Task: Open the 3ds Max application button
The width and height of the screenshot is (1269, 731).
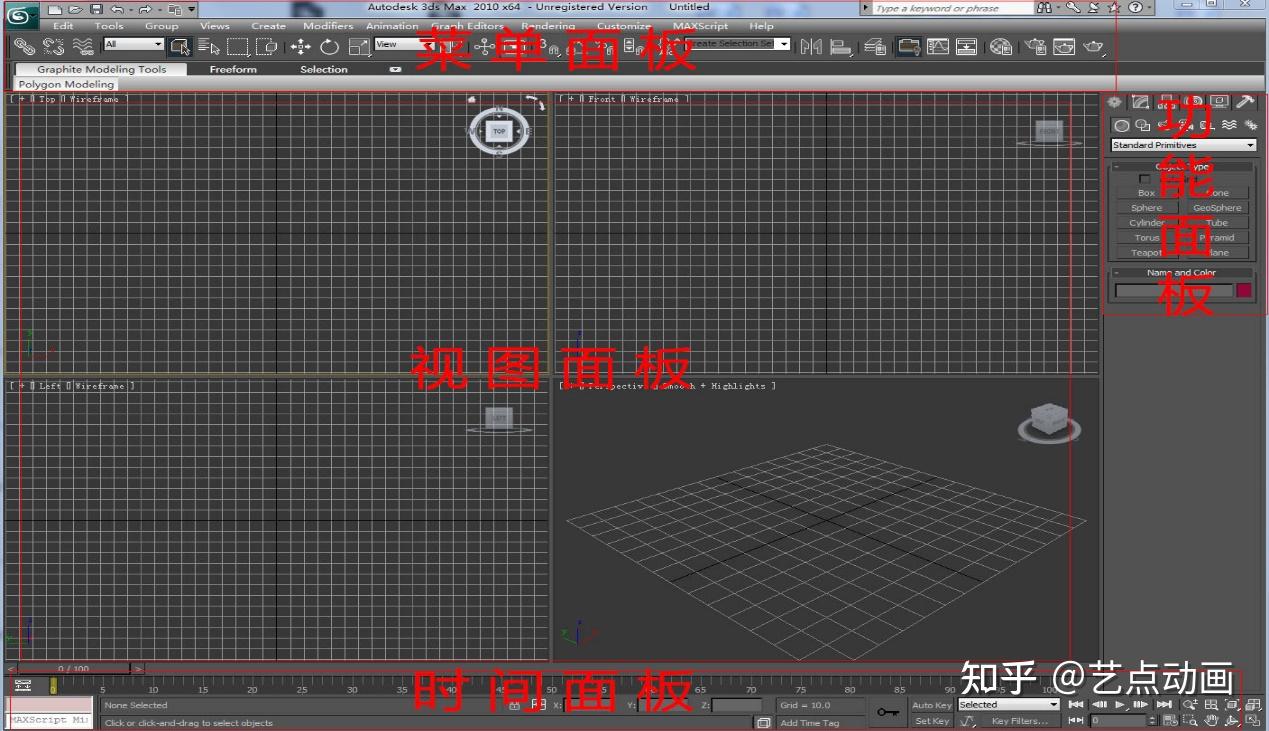Action: pos(22,15)
